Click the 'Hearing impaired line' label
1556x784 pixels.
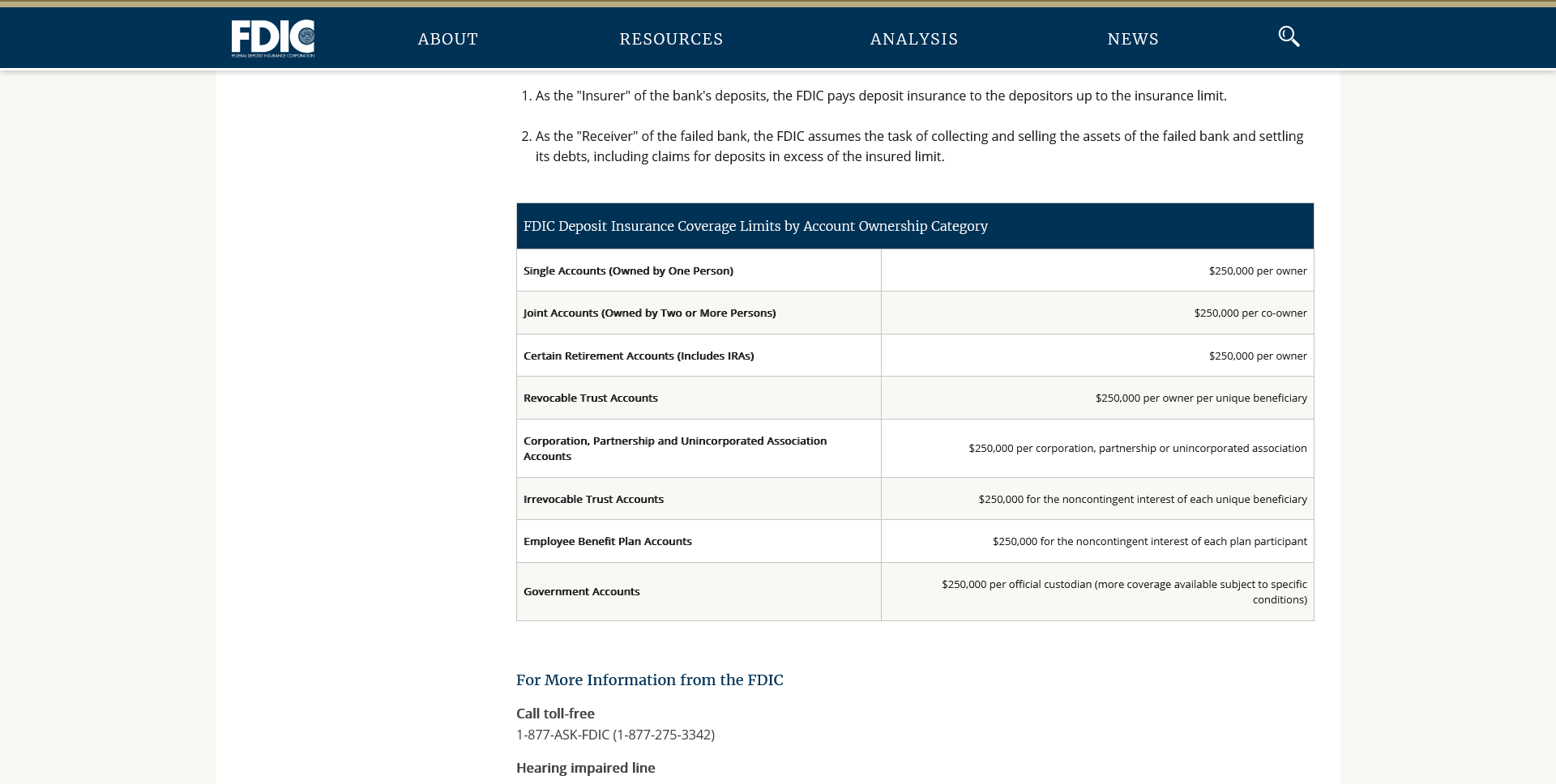(585, 768)
